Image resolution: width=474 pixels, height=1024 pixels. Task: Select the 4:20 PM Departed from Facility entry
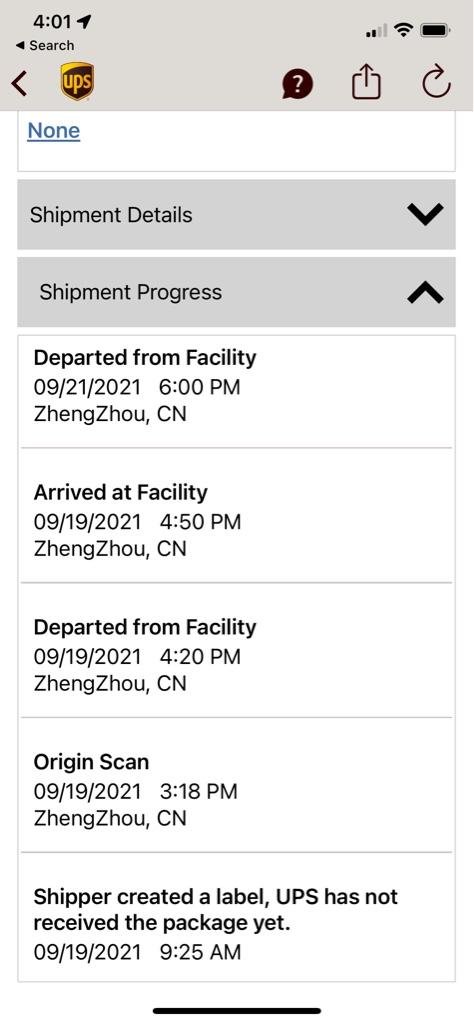(236, 650)
